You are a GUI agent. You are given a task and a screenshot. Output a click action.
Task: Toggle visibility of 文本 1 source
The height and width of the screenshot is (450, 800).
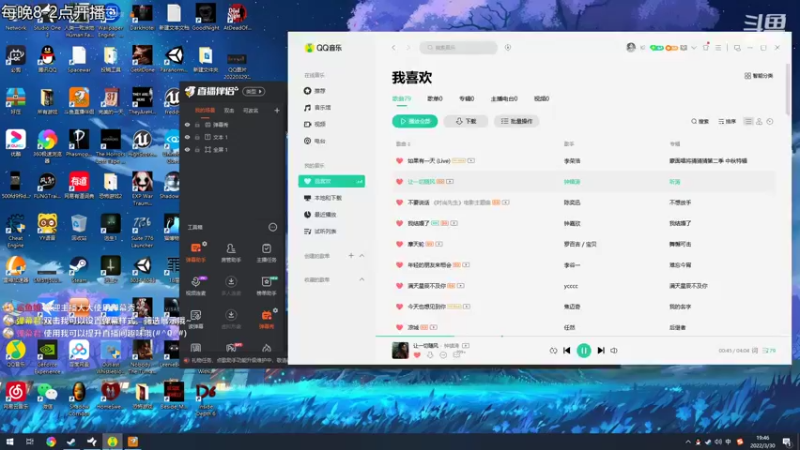coord(187,137)
